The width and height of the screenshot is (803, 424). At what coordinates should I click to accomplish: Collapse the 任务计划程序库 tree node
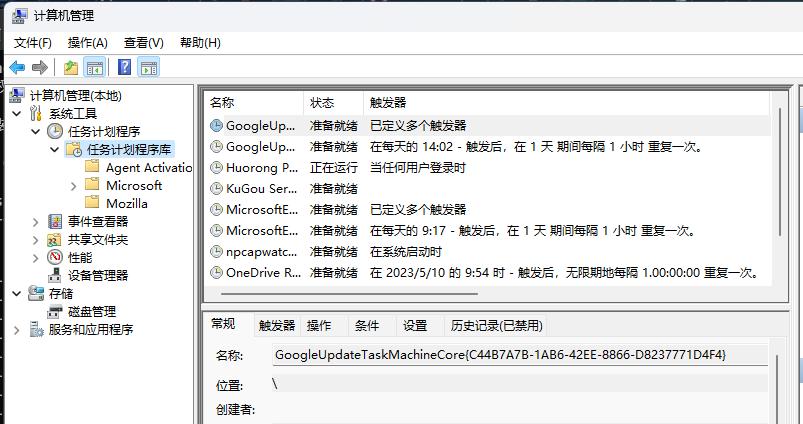55,150
